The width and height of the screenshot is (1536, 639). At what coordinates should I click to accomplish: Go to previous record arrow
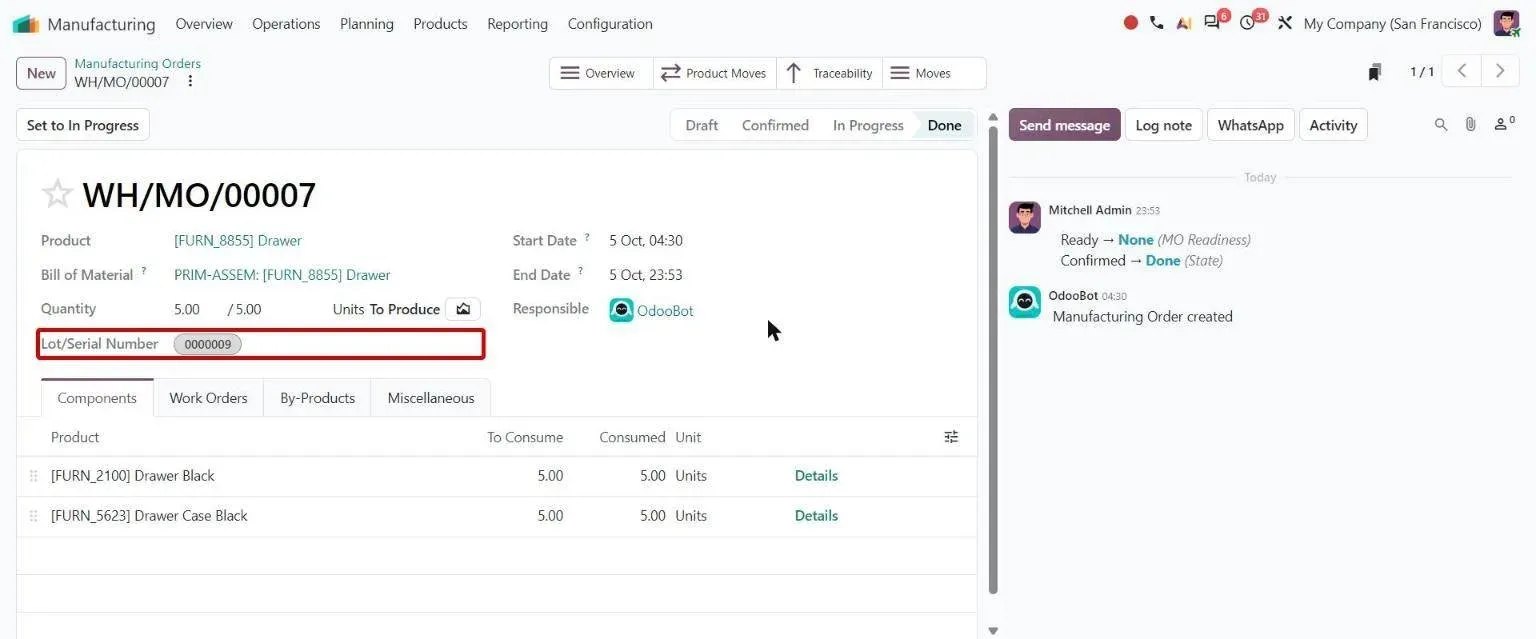pos(1462,71)
